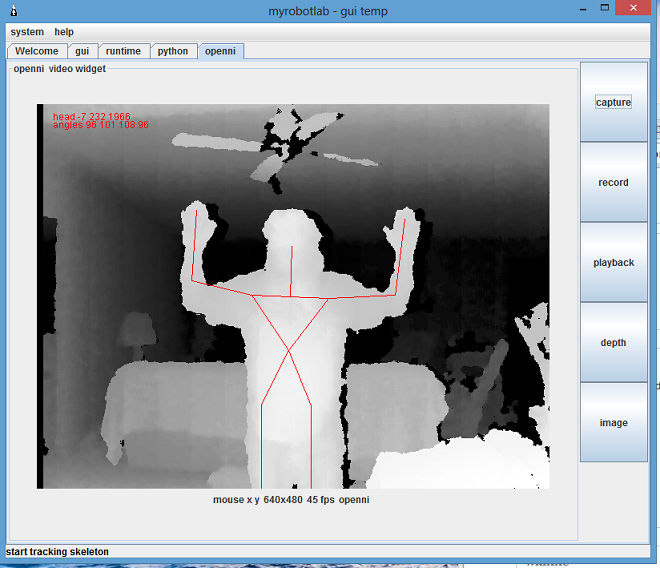The image size is (660, 568).
Task: Click the Java icon in the title bar
Action: click(11, 11)
